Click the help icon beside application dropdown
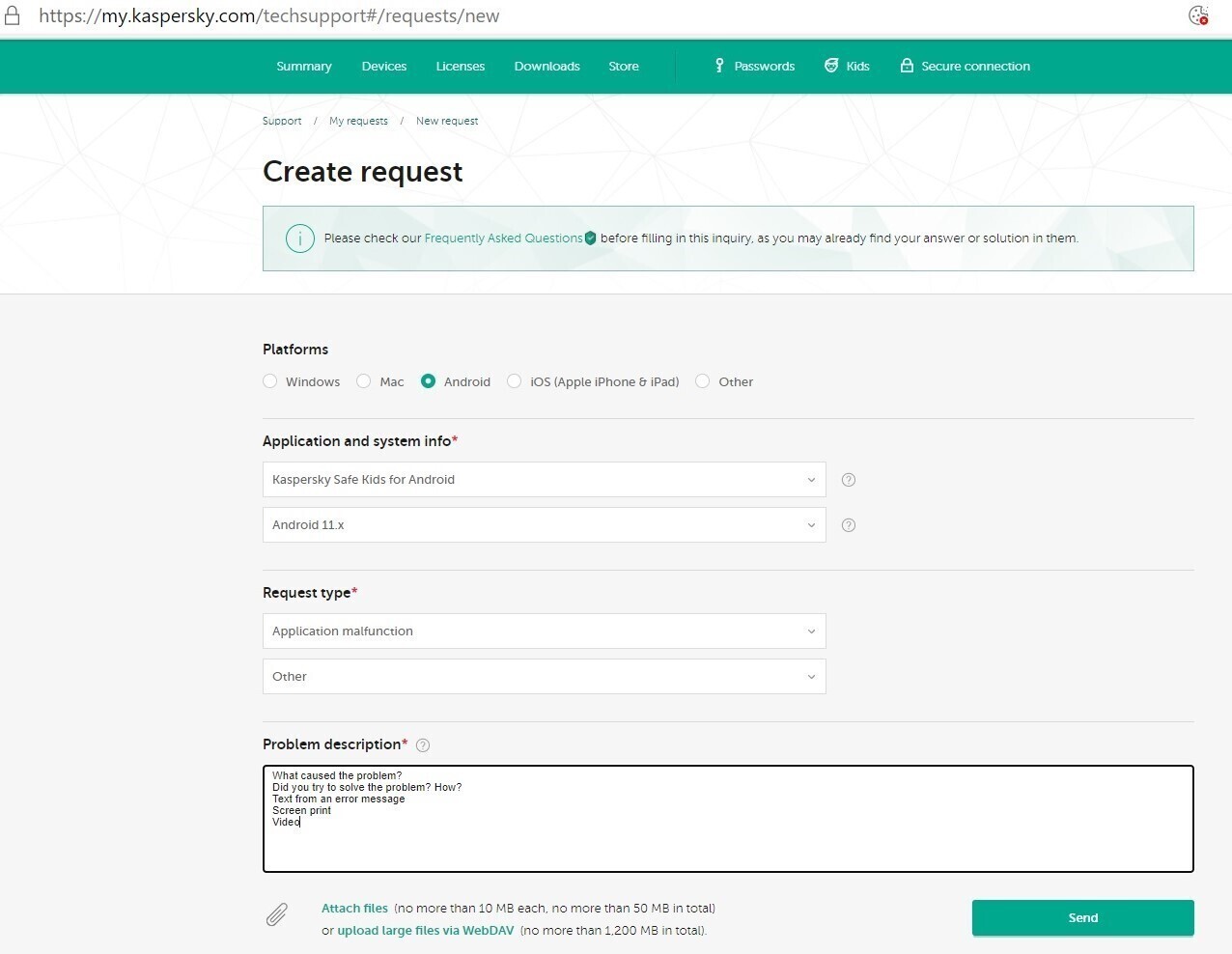 point(849,480)
